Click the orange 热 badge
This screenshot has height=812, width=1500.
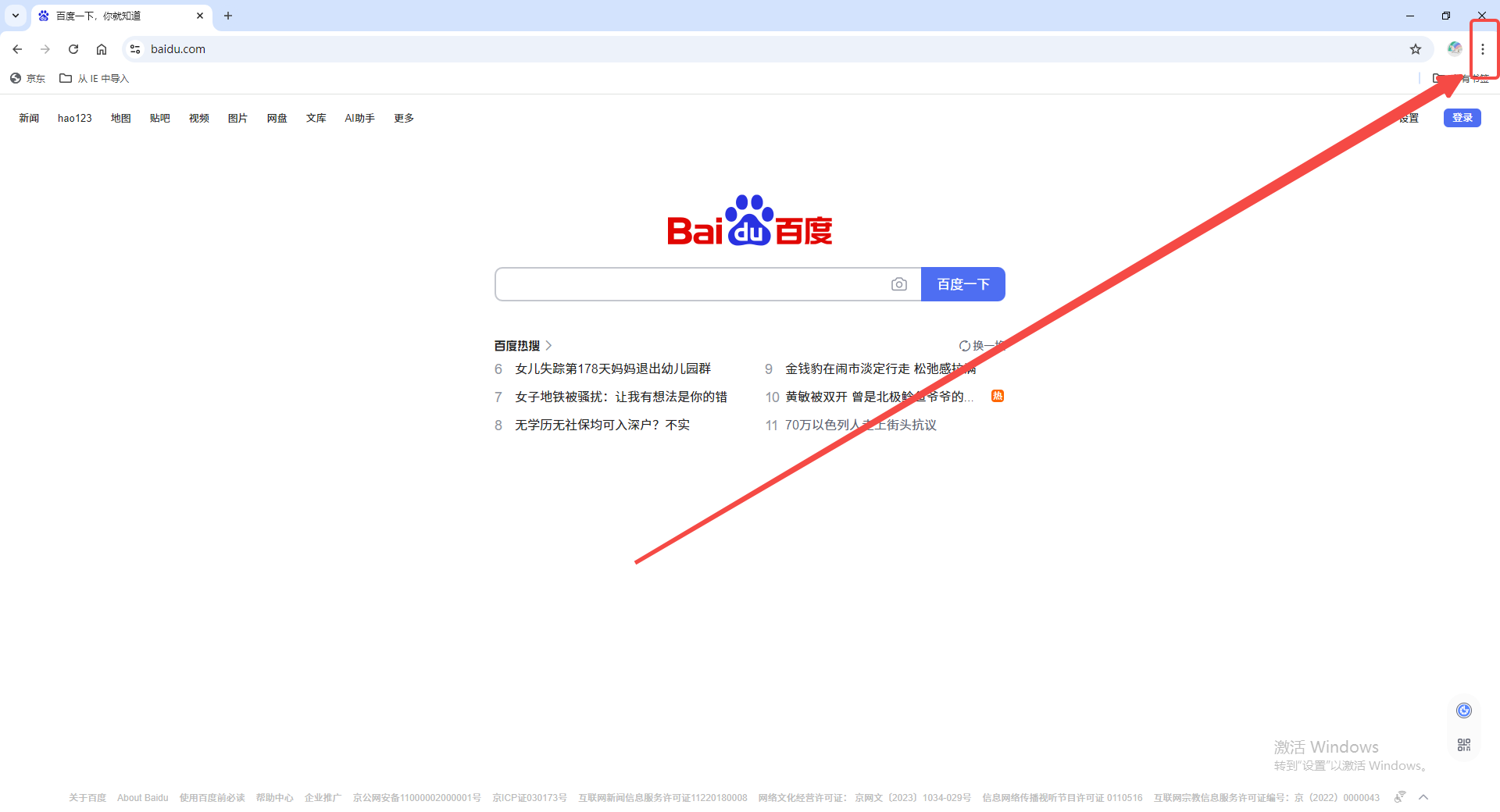(x=998, y=396)
